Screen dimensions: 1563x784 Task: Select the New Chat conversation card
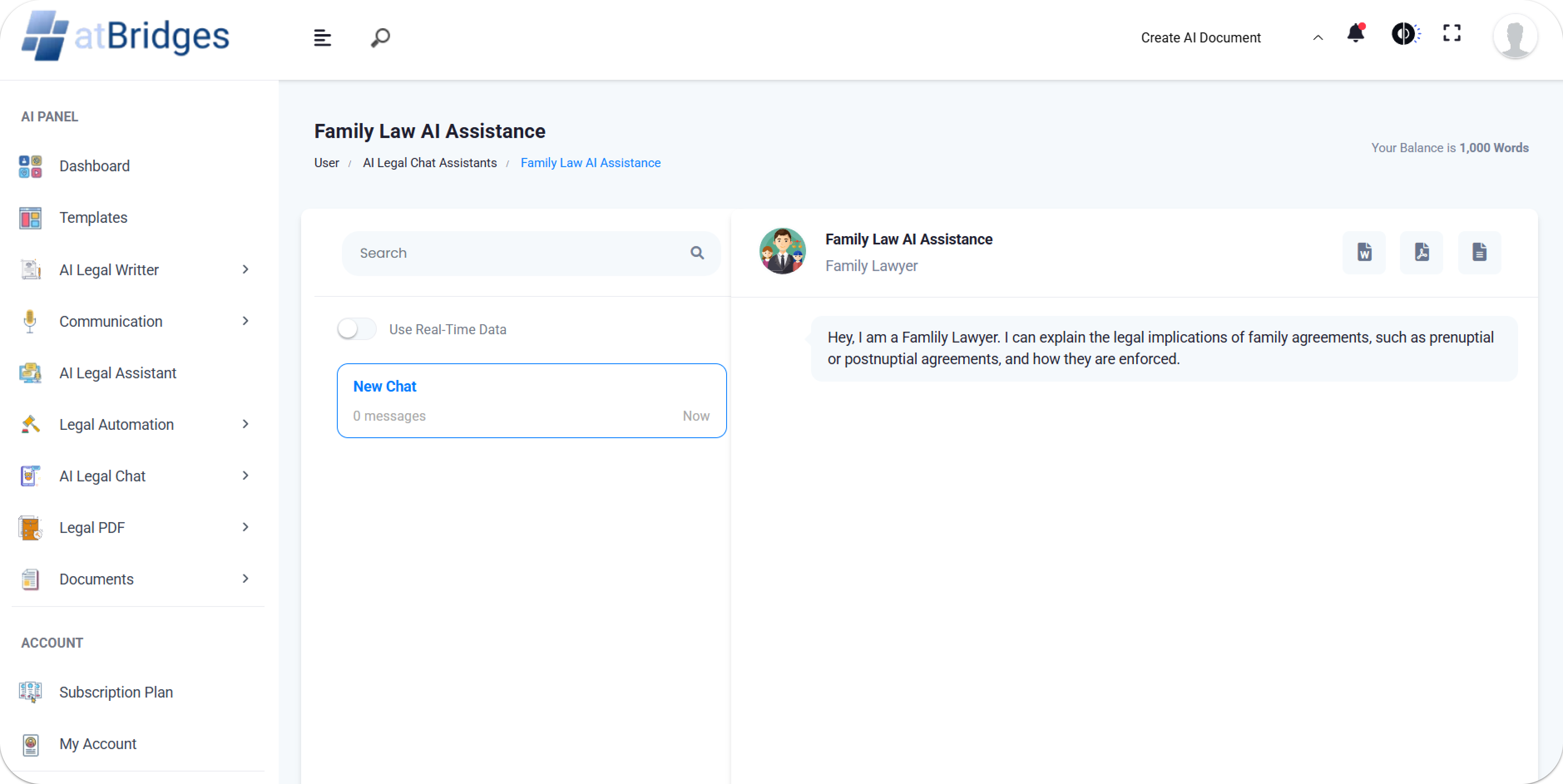(532, 401)
